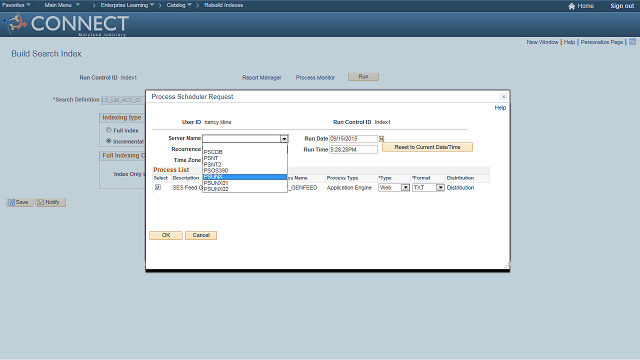Viewport: 640px width, 360px height.
Task: Close the Process Scheduler Request dialog
Action: 503,97
